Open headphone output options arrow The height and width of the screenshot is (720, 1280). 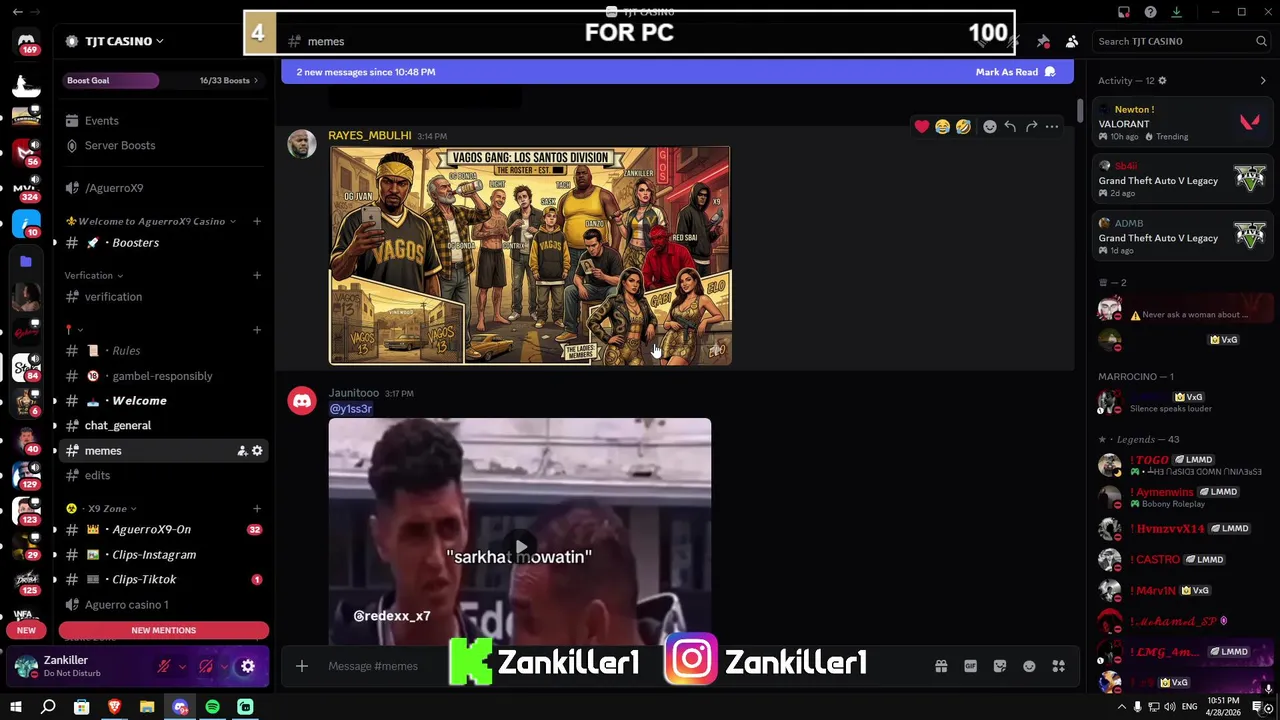224,666
